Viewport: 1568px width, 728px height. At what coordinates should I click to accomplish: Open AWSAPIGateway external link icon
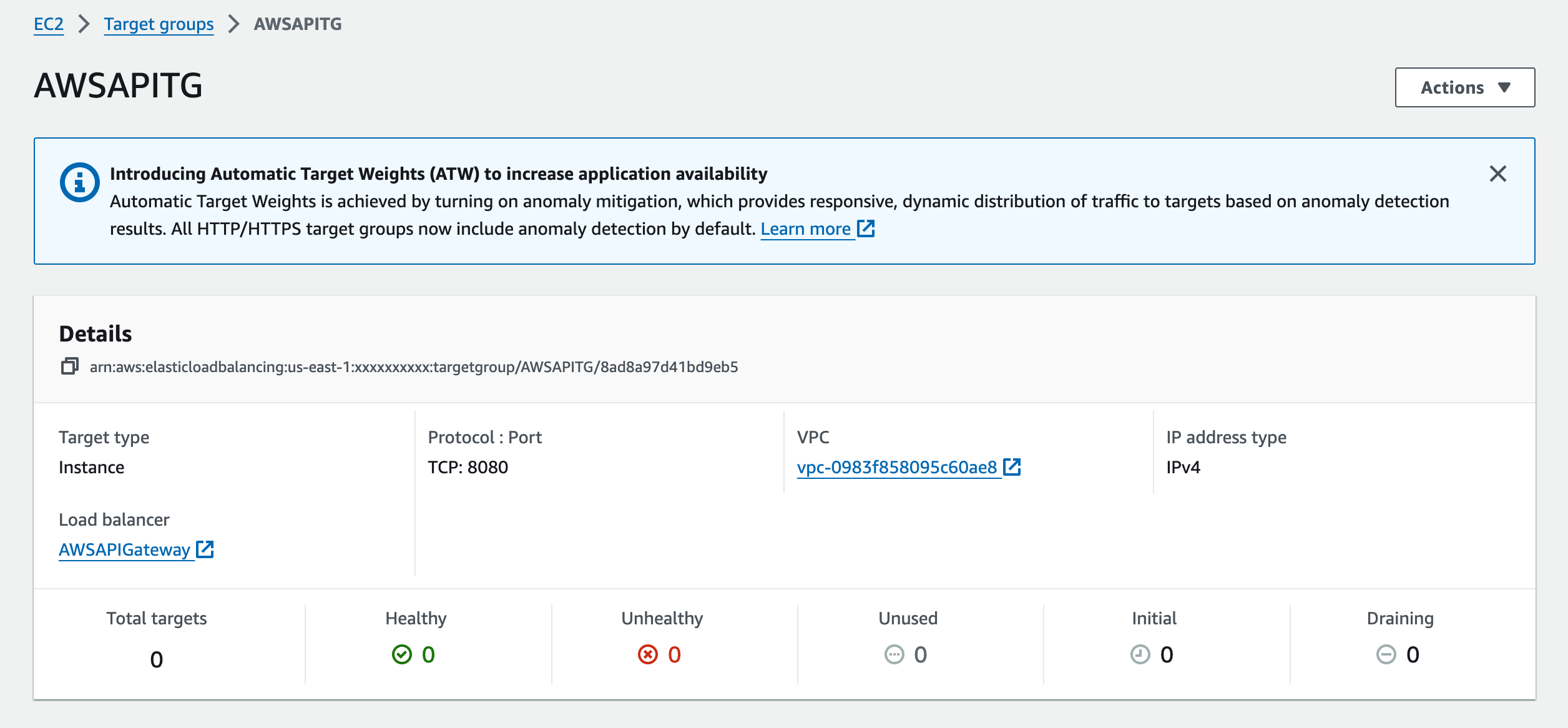[x=205, y=549]
